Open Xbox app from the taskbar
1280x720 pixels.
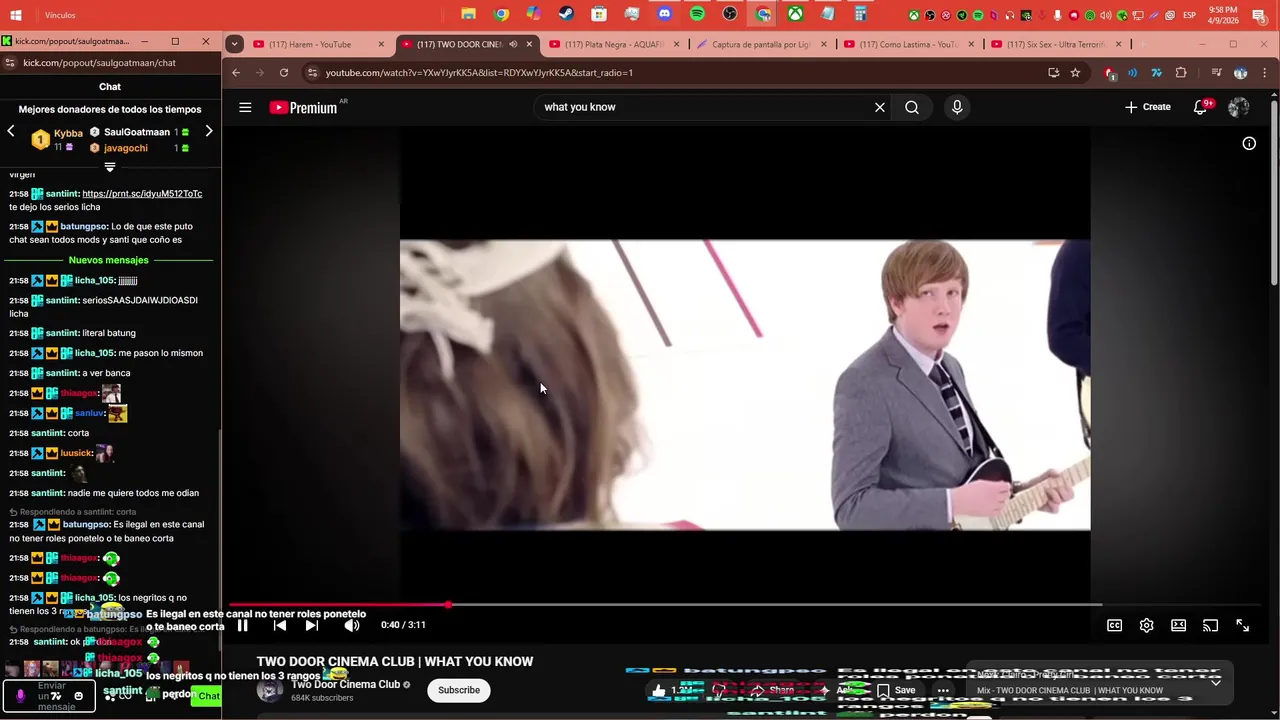795,14
